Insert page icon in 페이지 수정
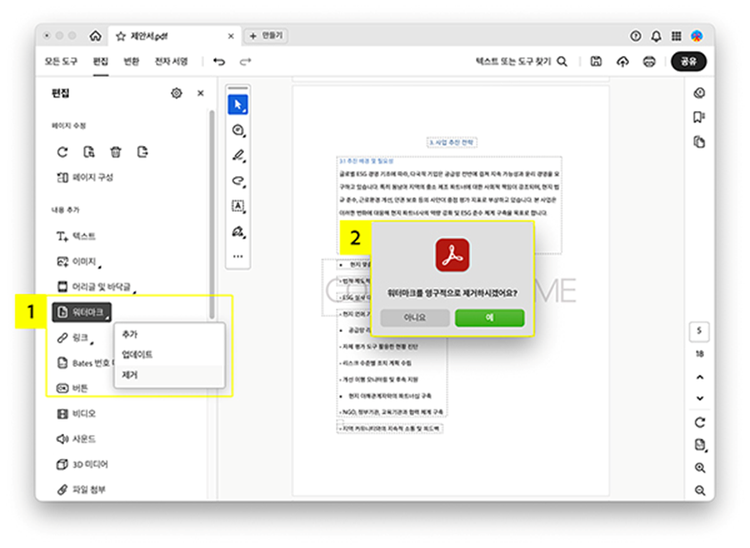 point(143,152)
